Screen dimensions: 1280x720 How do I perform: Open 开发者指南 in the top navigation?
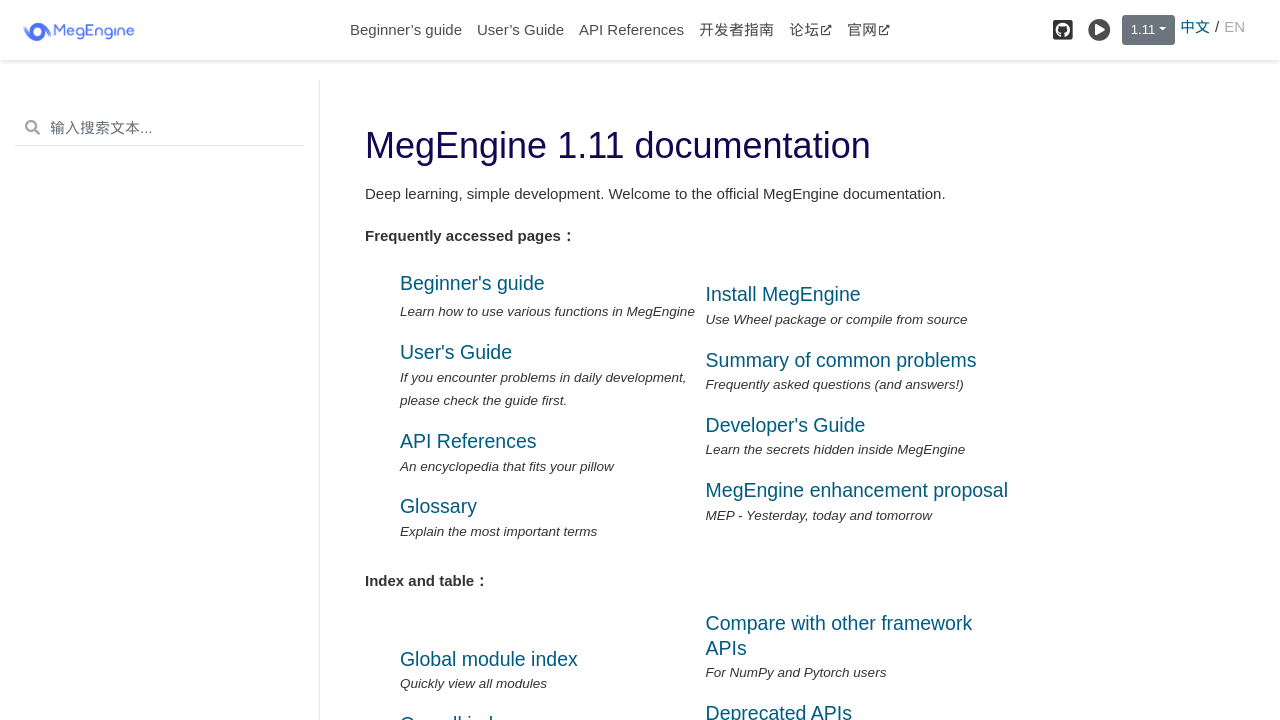tap(737, 30)
